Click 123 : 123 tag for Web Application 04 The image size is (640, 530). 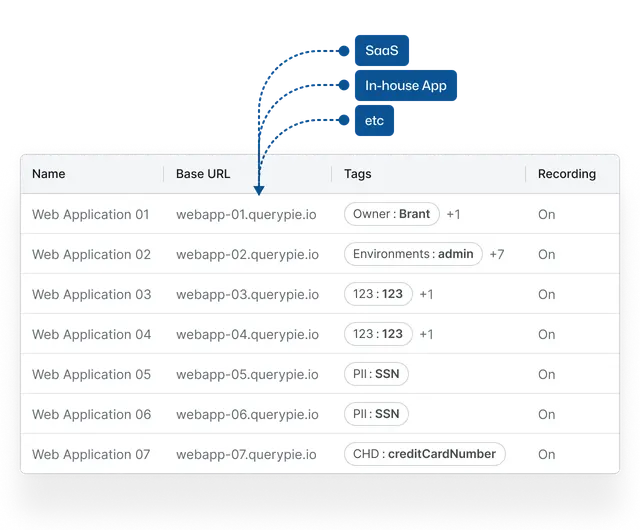coord(378,334)
